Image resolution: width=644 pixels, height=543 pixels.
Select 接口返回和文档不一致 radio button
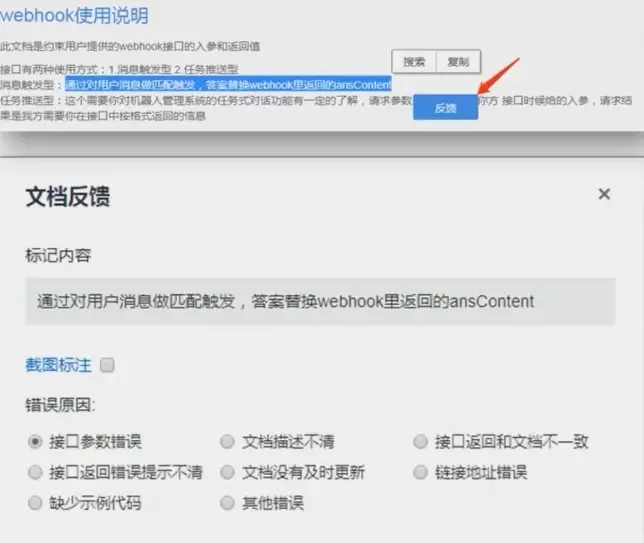tap(419, 441)
